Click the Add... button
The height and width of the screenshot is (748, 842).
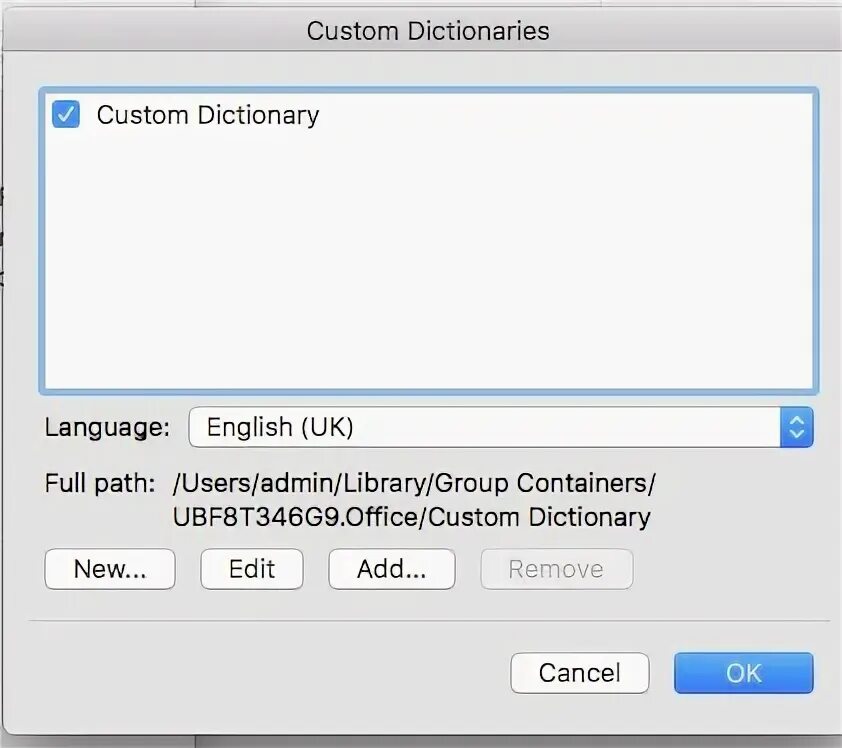point(392,569)
